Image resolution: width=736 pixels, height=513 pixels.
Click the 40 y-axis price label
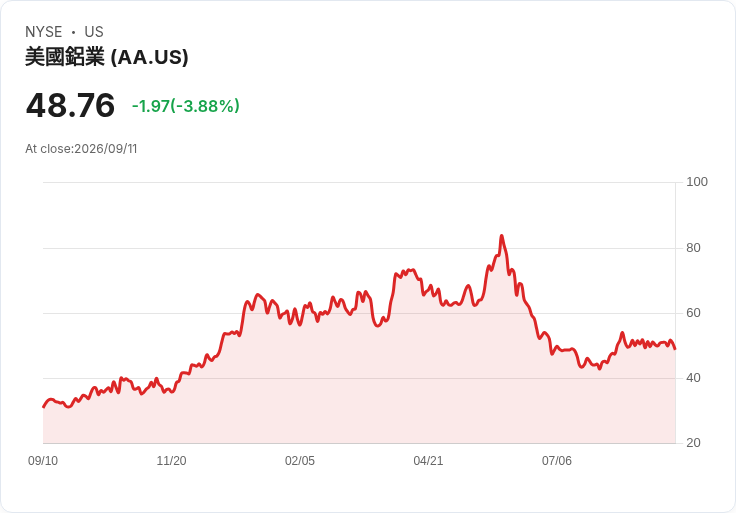[693, 378]
